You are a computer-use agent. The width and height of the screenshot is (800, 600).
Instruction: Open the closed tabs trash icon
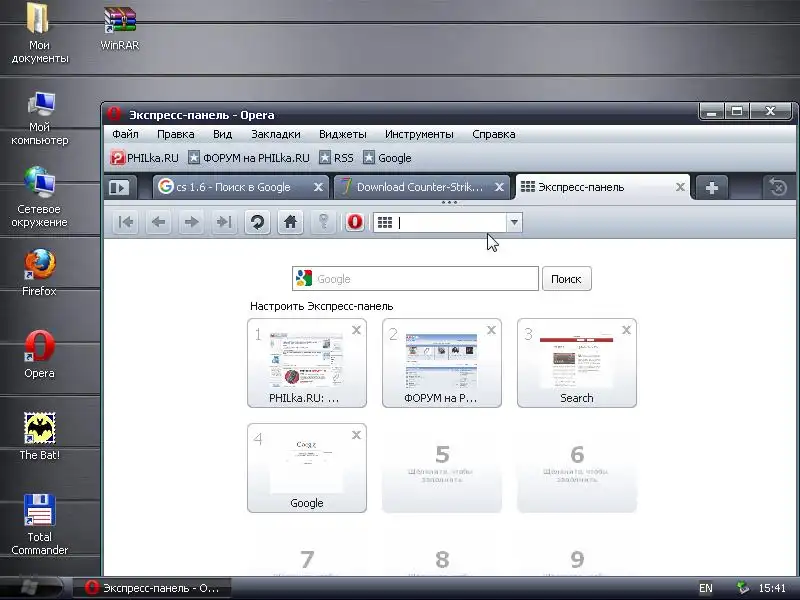click(778, 188)
